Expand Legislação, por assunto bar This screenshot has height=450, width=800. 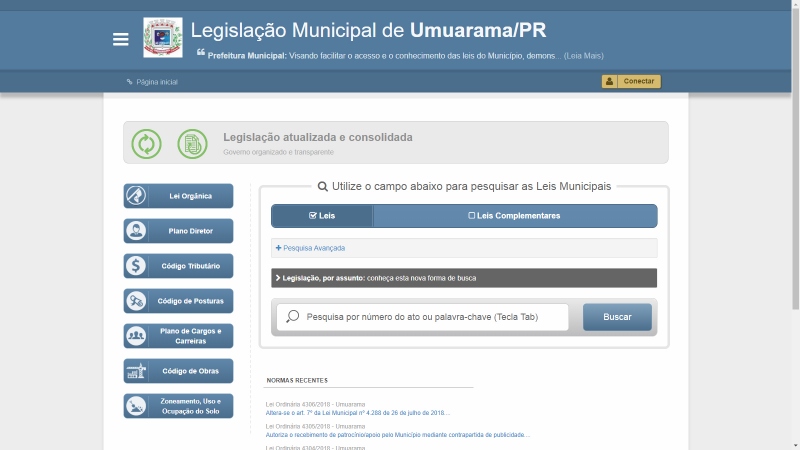coord(464,278)
